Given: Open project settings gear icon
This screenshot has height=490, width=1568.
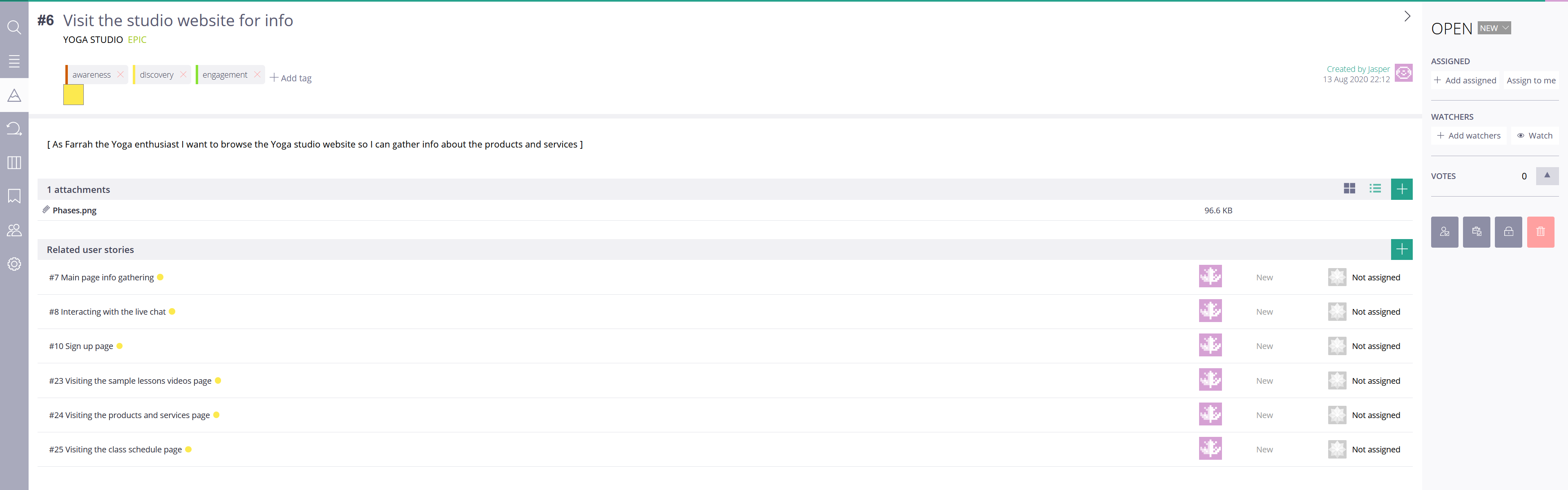Looking at the screenshot, I should pyautogui.click(x=14, y=264).
